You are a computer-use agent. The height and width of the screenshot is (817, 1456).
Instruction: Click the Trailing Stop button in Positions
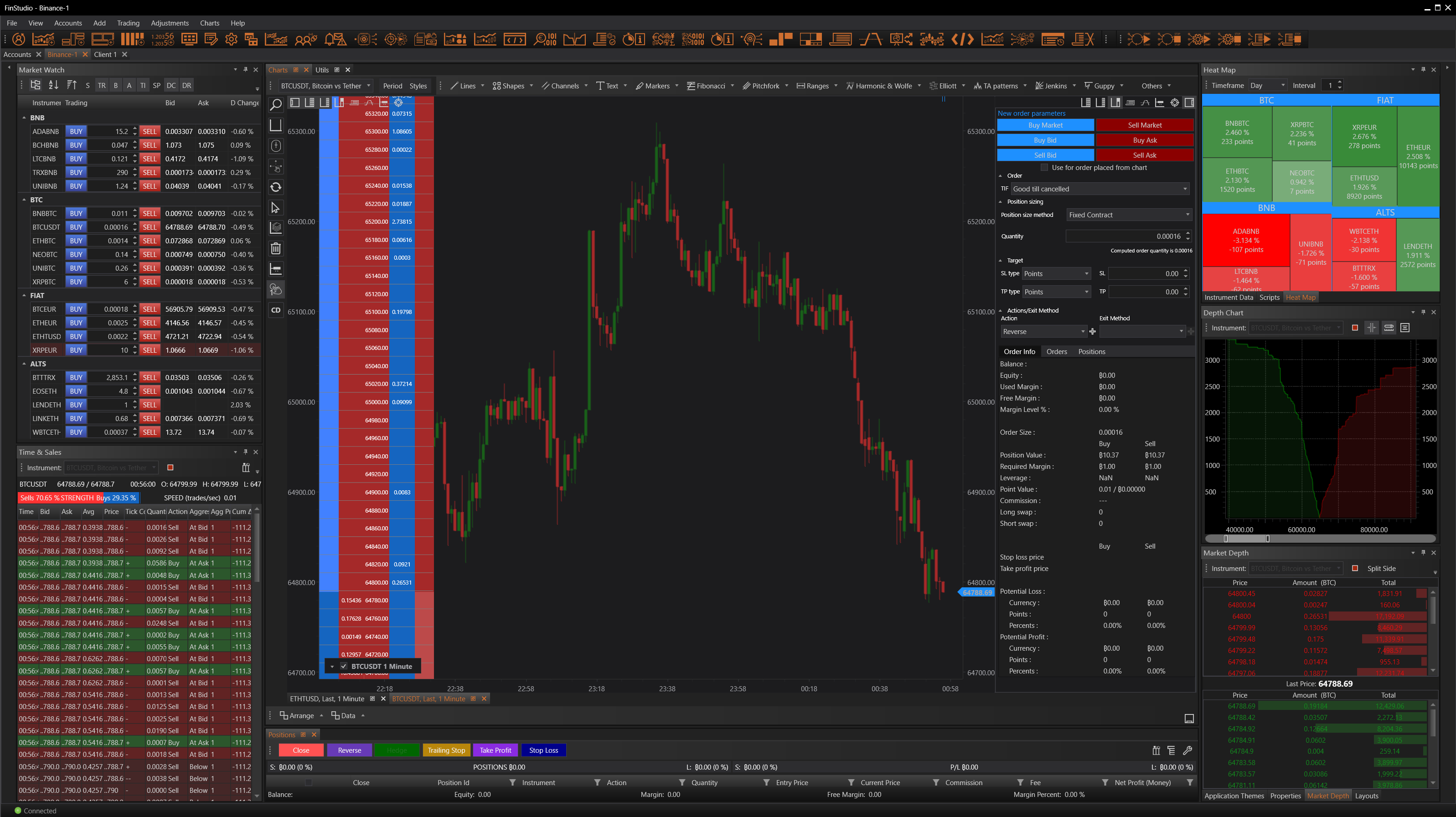(446, 750)
